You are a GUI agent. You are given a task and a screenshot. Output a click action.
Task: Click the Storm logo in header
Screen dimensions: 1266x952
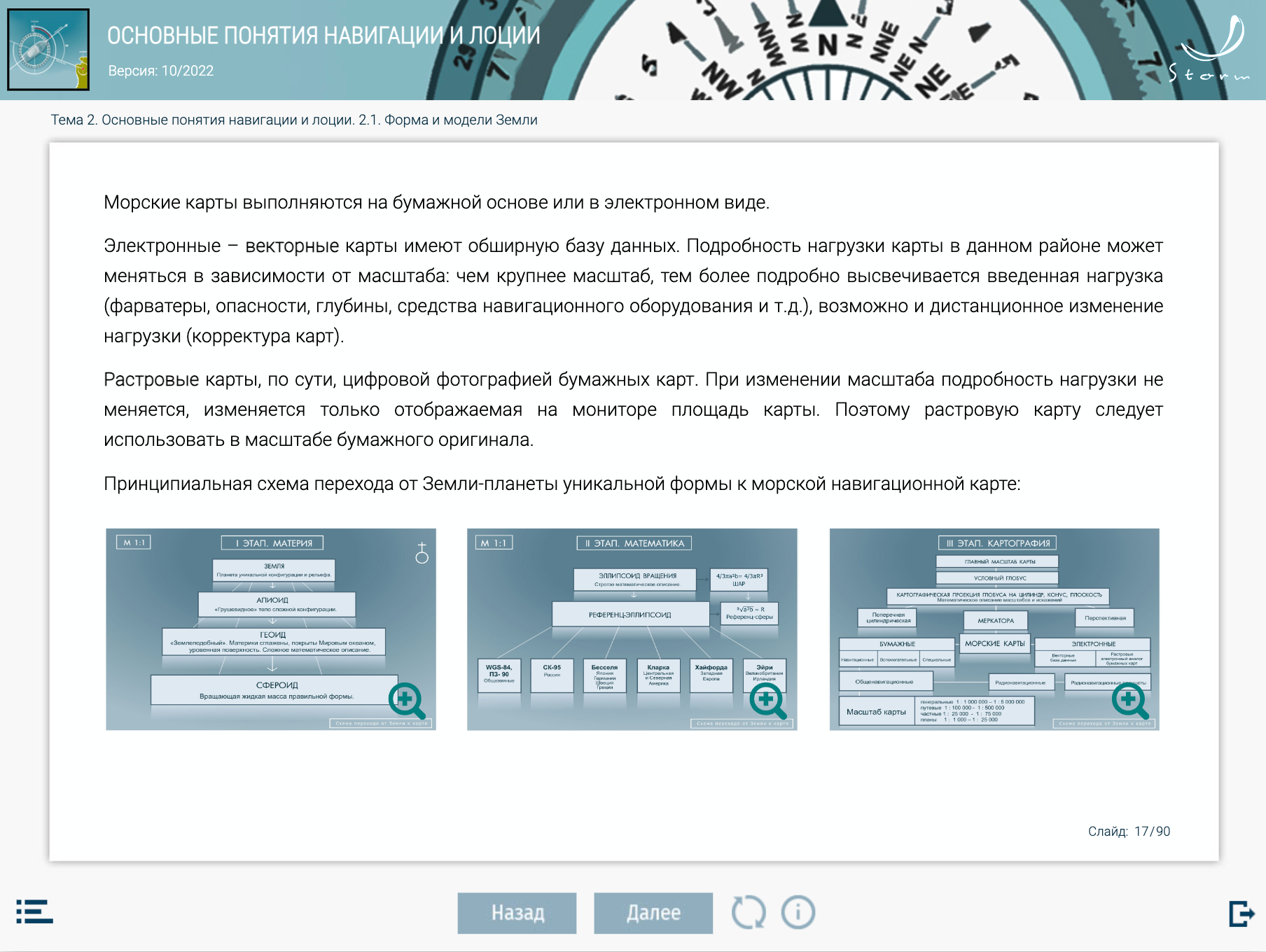tap(1210, 48)
